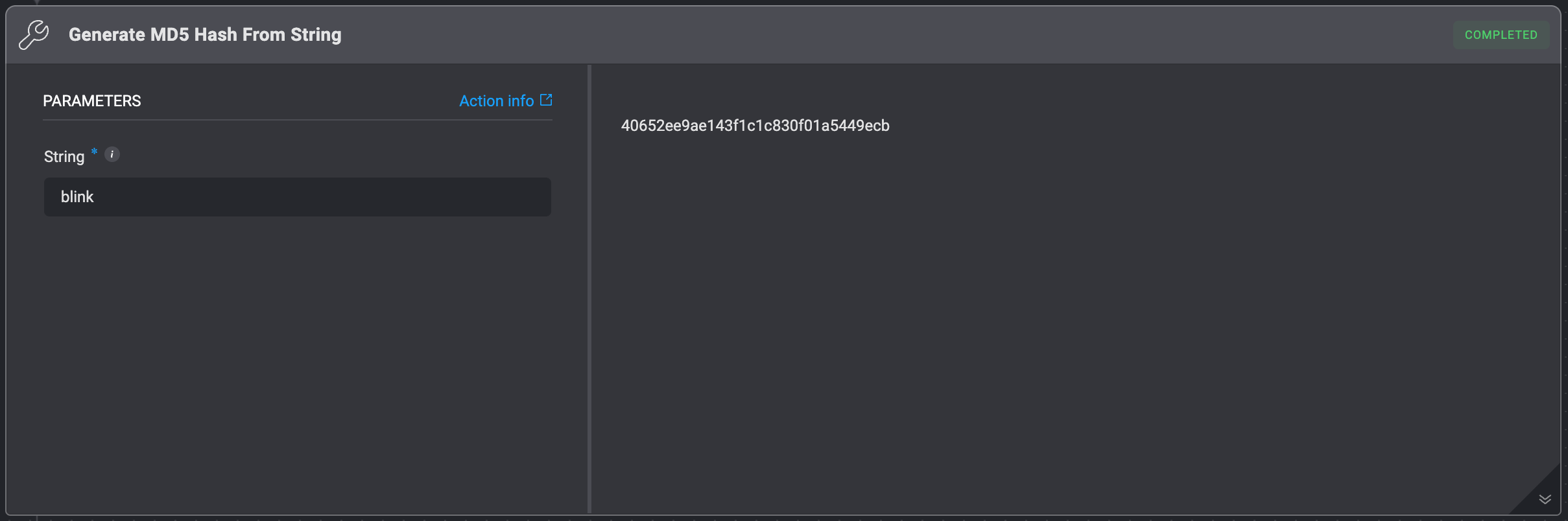
Task: Click the external-link icon beside Action info
Action: tap(546, 100)
